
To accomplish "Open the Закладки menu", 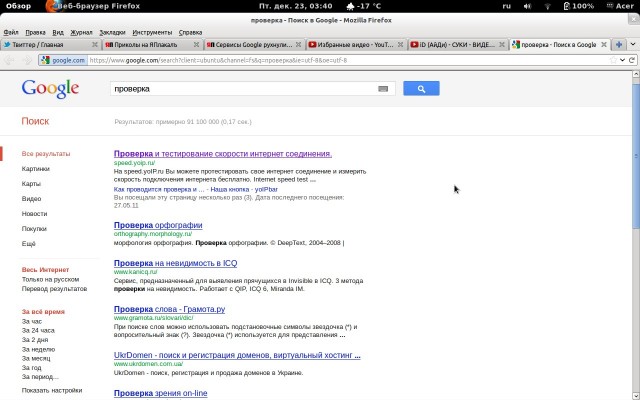I will coord(112,32).
